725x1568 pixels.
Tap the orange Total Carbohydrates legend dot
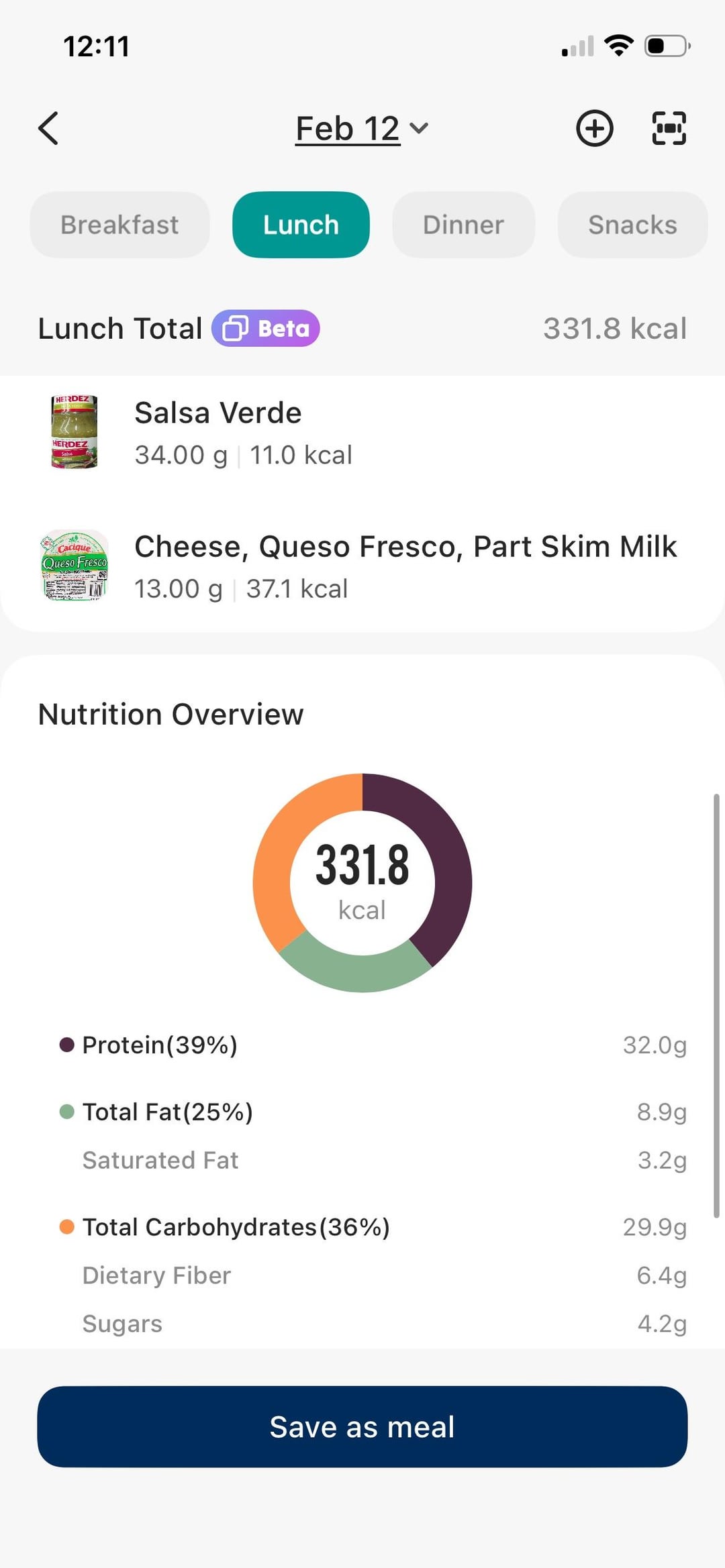point(66,1227)
